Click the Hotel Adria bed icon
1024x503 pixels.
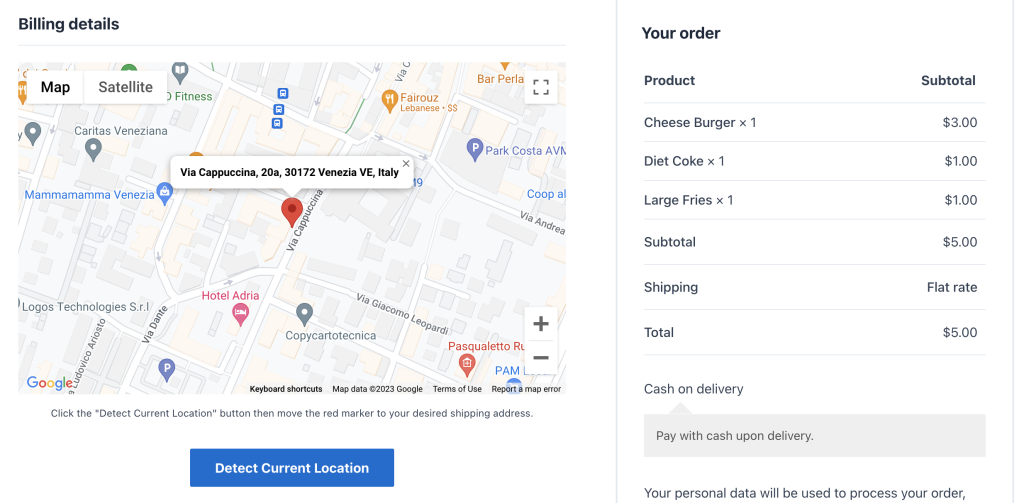point(240,314)
